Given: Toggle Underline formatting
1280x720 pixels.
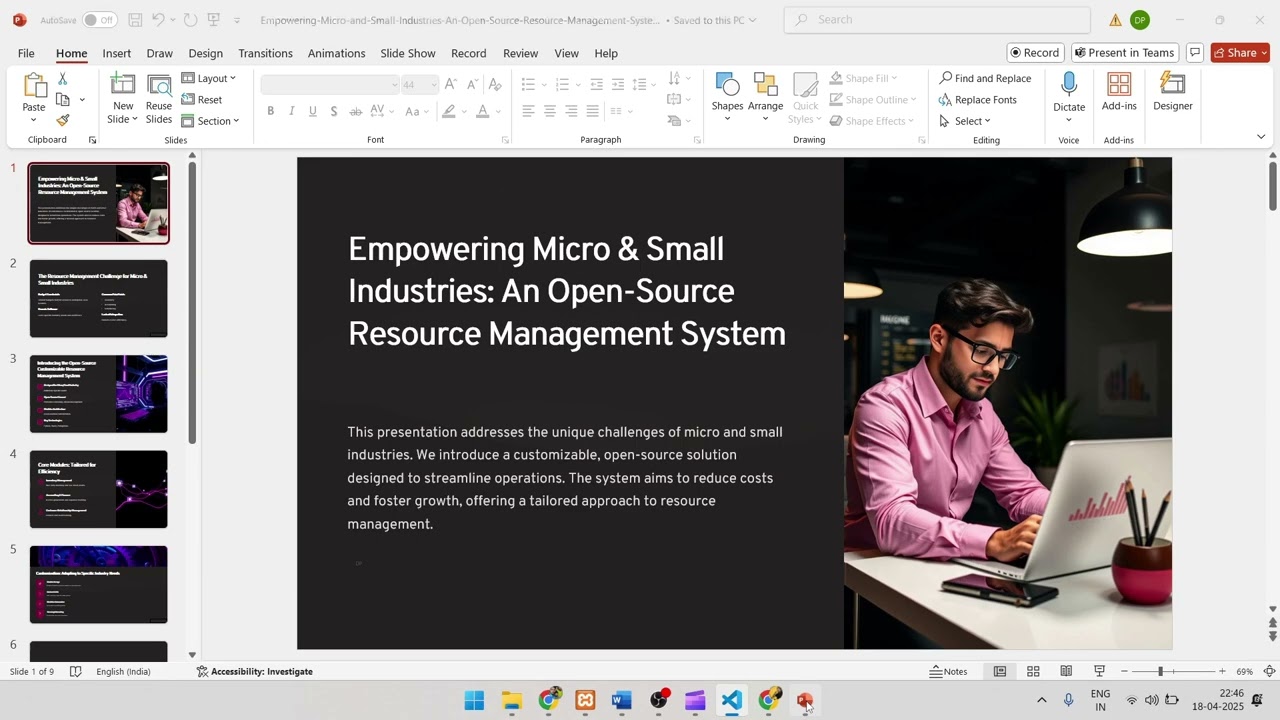Looking at the screenshot, I should point(313,111).
